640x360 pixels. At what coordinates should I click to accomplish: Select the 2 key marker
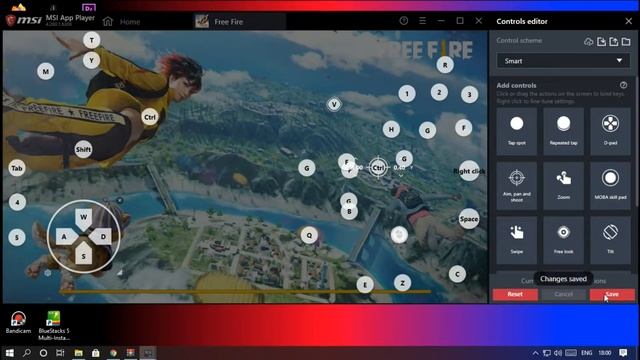tap(439, 92)
